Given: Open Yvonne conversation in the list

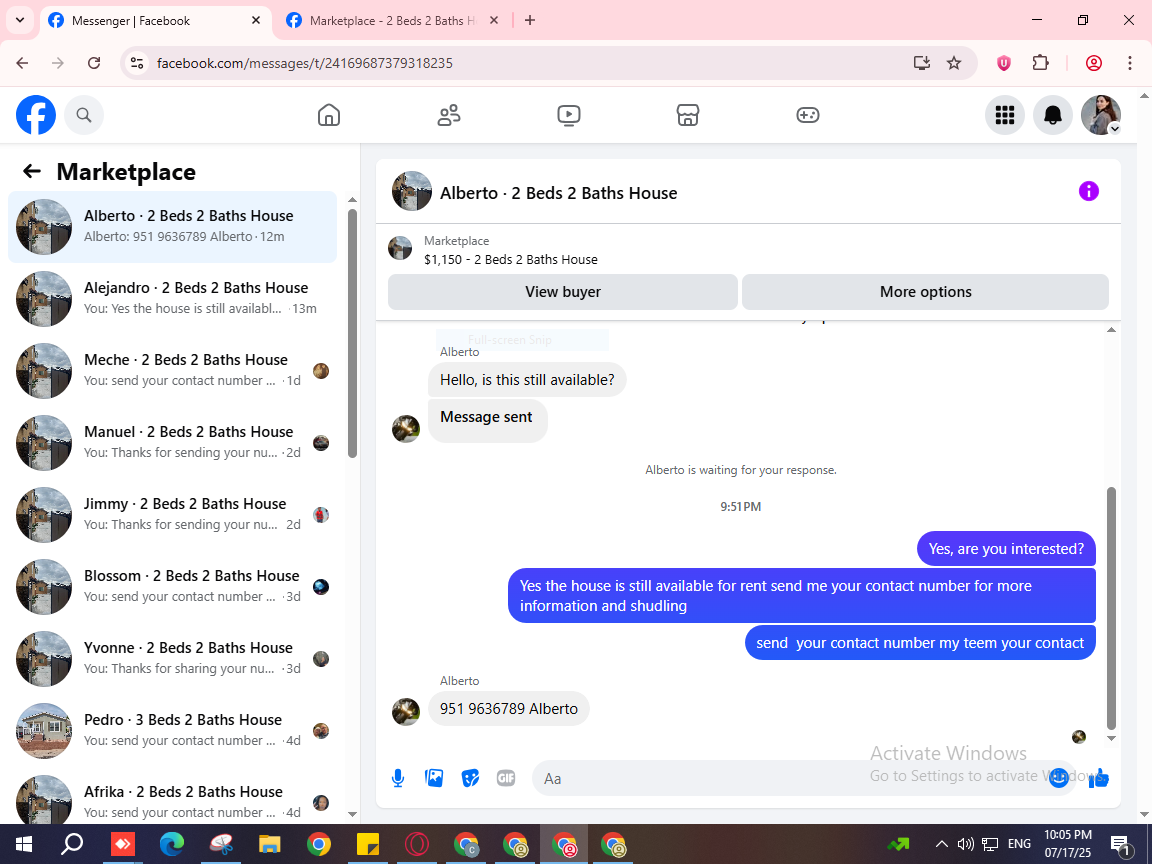Looking at the screenshot, I should [x=173, y=658].
